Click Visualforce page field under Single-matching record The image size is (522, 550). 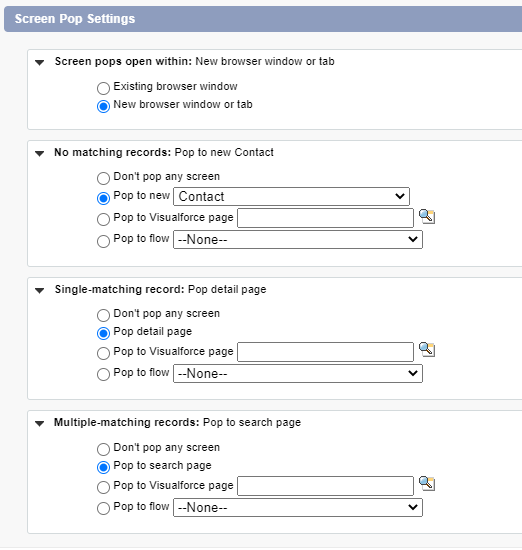326,352
